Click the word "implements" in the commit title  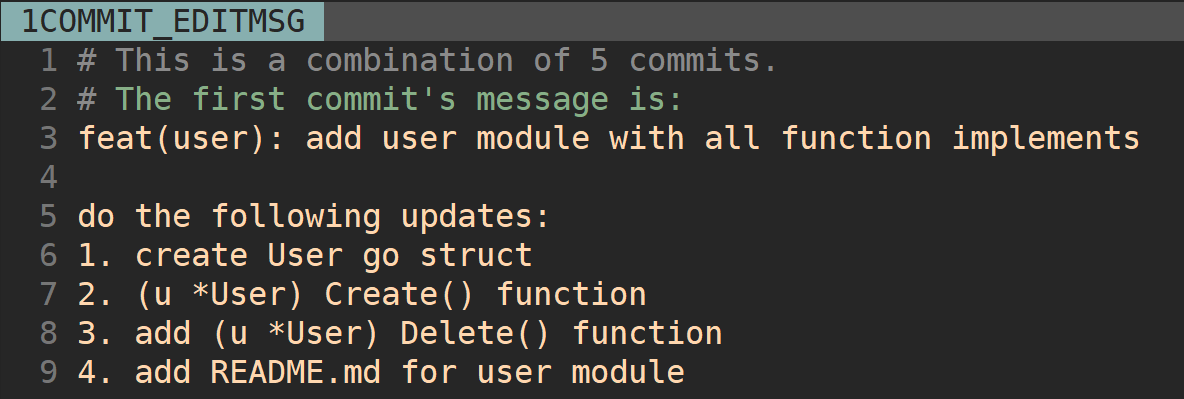[x=1046, y=138]
